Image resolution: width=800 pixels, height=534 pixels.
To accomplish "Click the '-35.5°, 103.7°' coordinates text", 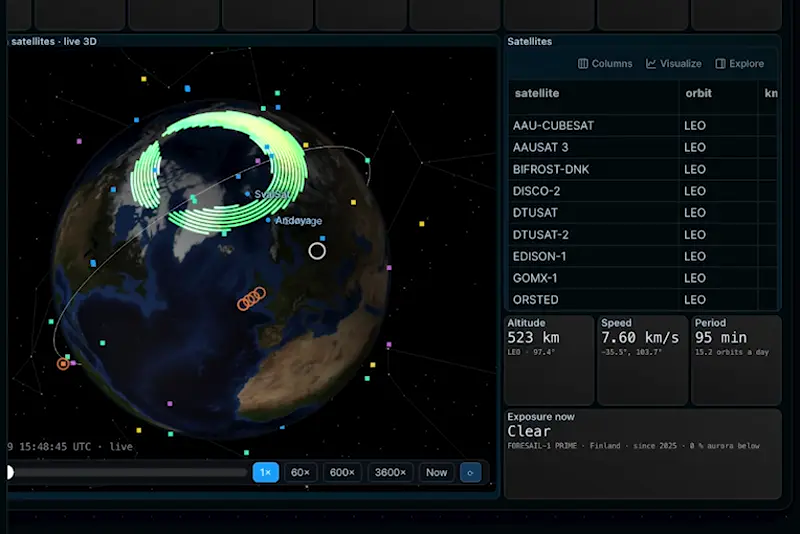I will tap(631, 352).
